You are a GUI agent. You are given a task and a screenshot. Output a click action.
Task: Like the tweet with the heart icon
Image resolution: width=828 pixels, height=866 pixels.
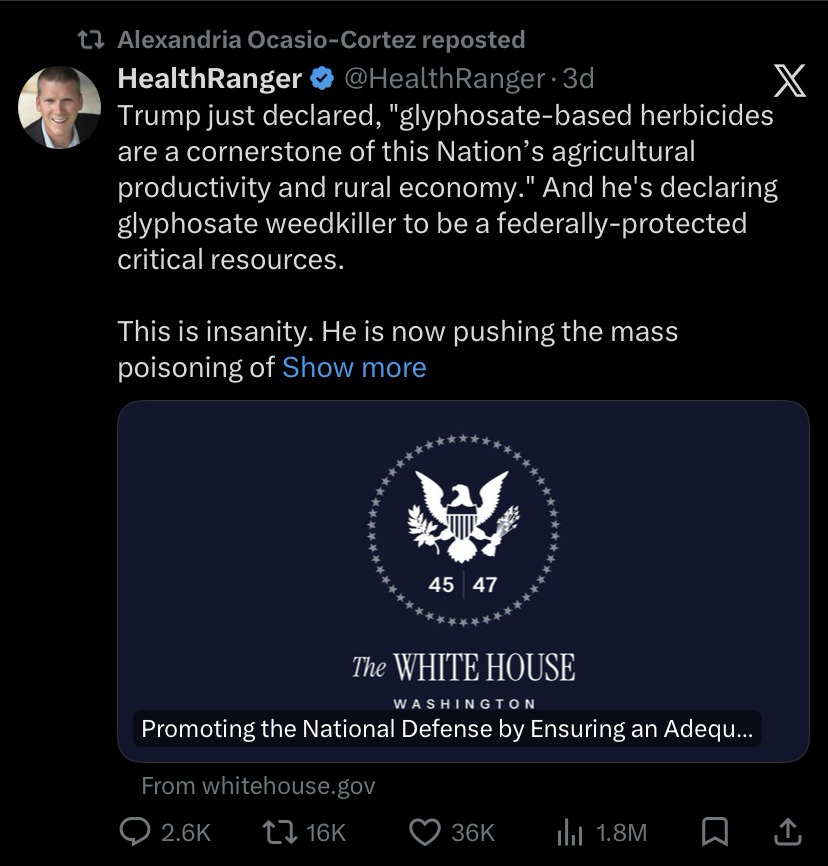tap(424, 831)
